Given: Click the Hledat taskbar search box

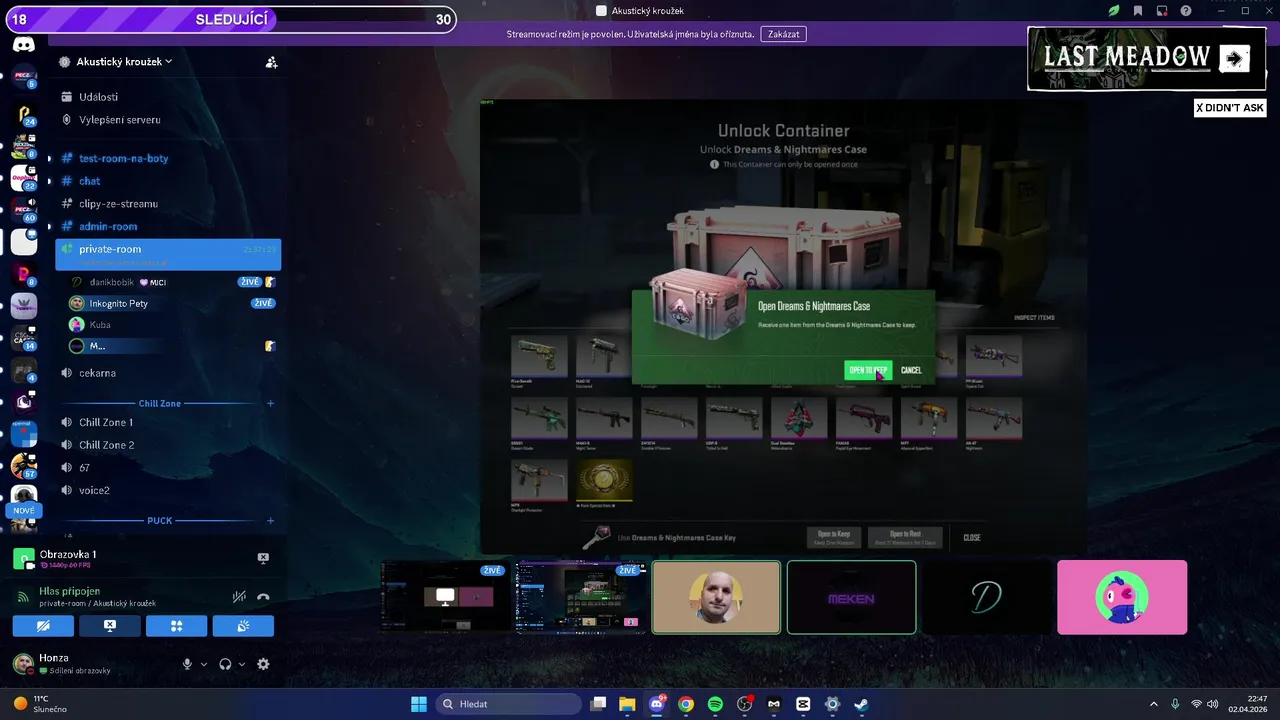Looking at the screenshot, I should pyautogui.click(x=509, y=704).
